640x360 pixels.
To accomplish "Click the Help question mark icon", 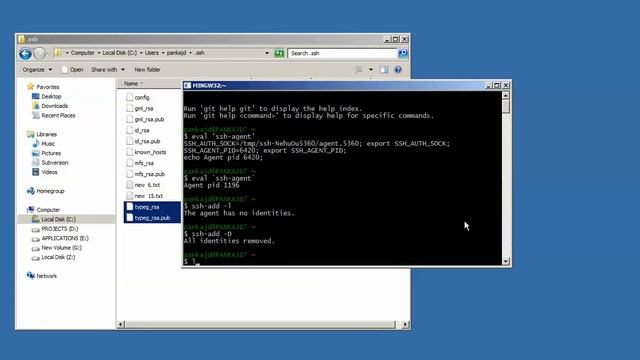I will pyautogui.click(x=398, y=70).
